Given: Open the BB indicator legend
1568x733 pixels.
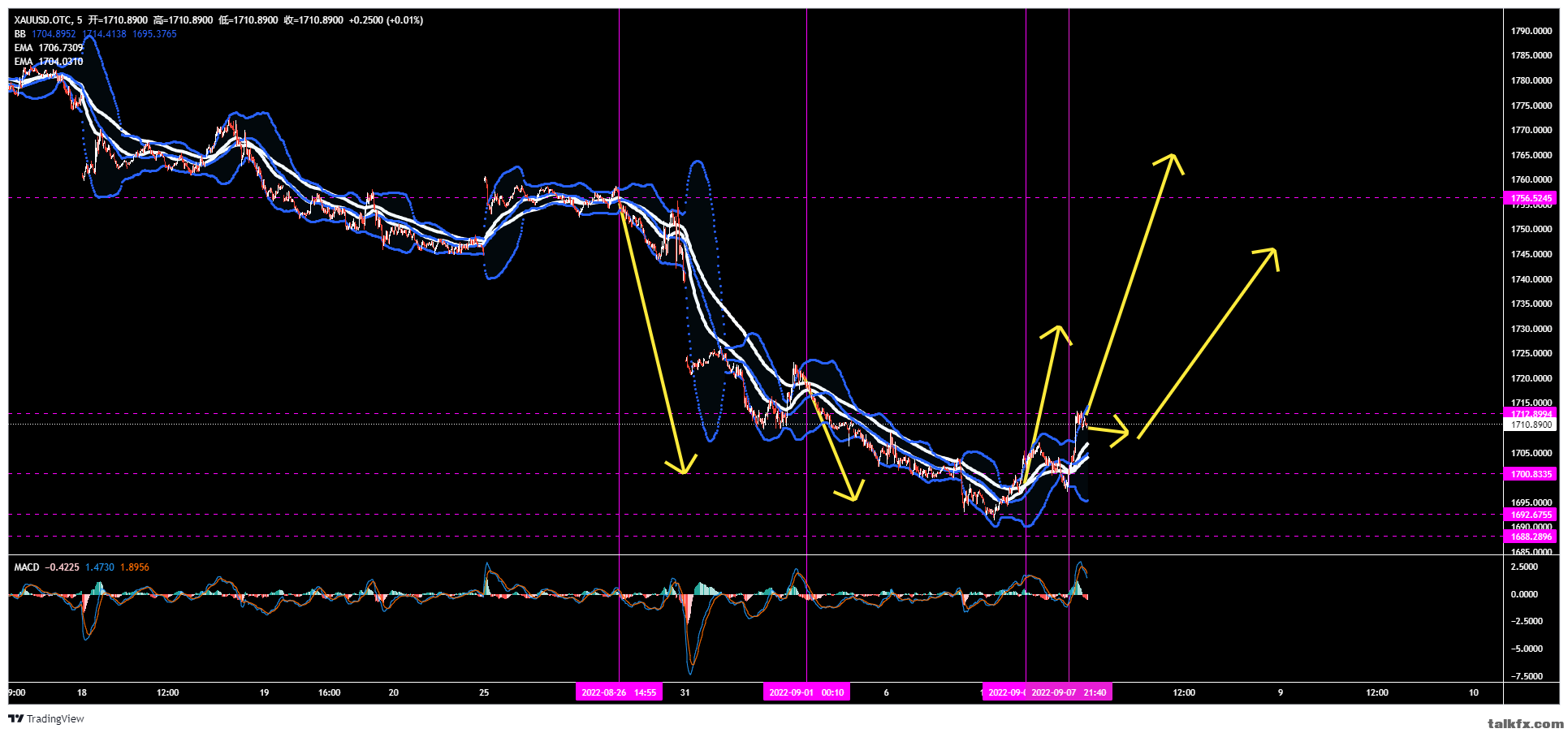Looking at the screenshot, I should [x=19, y=34].
